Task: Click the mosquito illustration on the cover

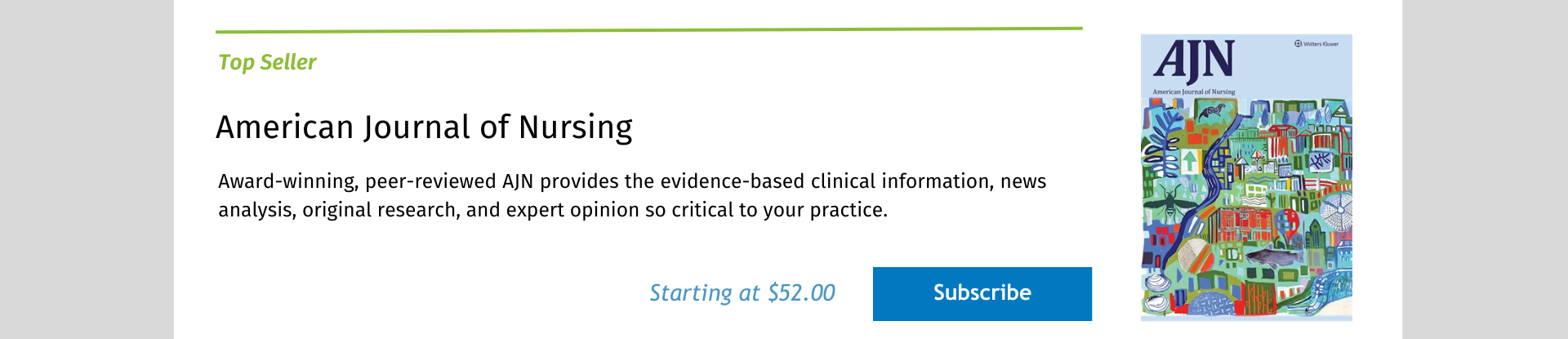Action: coord(1171,201)
